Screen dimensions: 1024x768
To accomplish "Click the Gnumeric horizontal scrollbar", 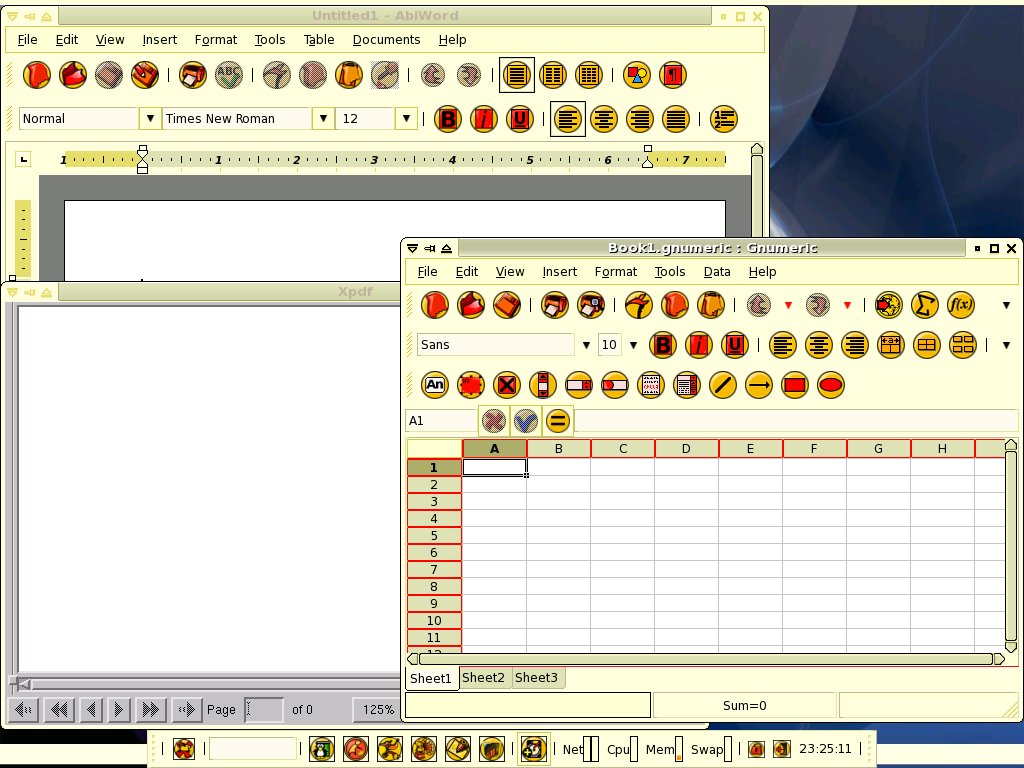I will (706, 659).
